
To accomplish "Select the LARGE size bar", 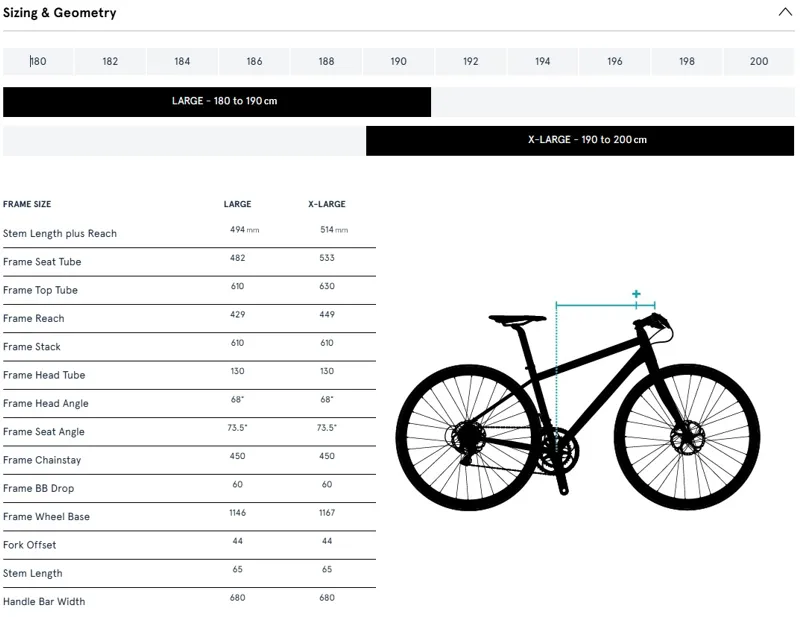I will [218, 101].
